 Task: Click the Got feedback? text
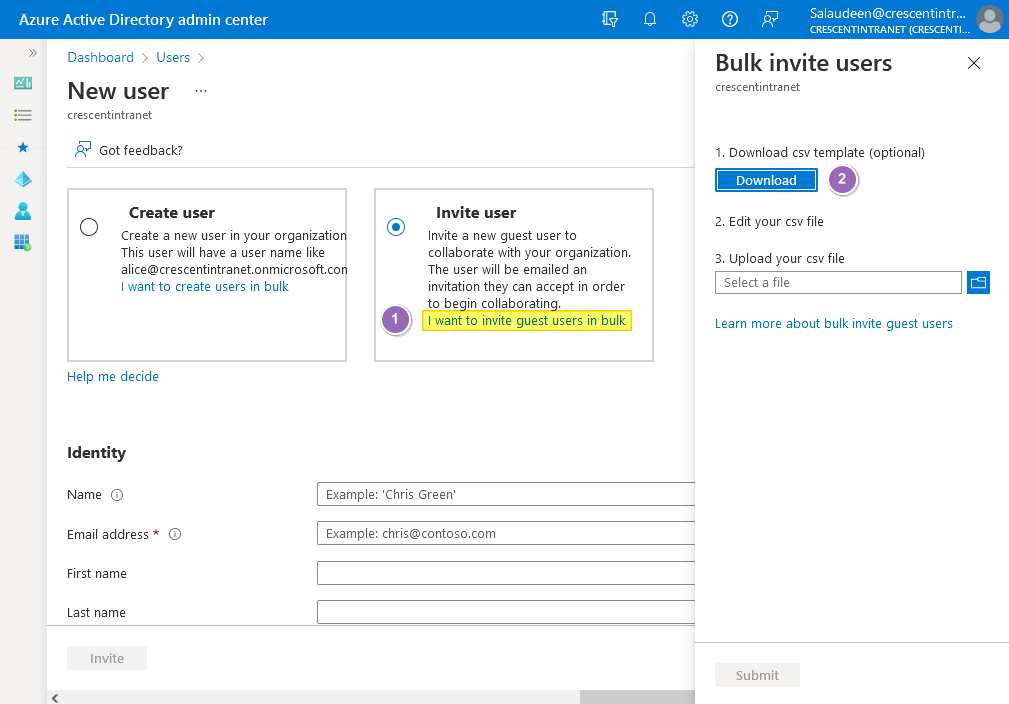point(141,150)
